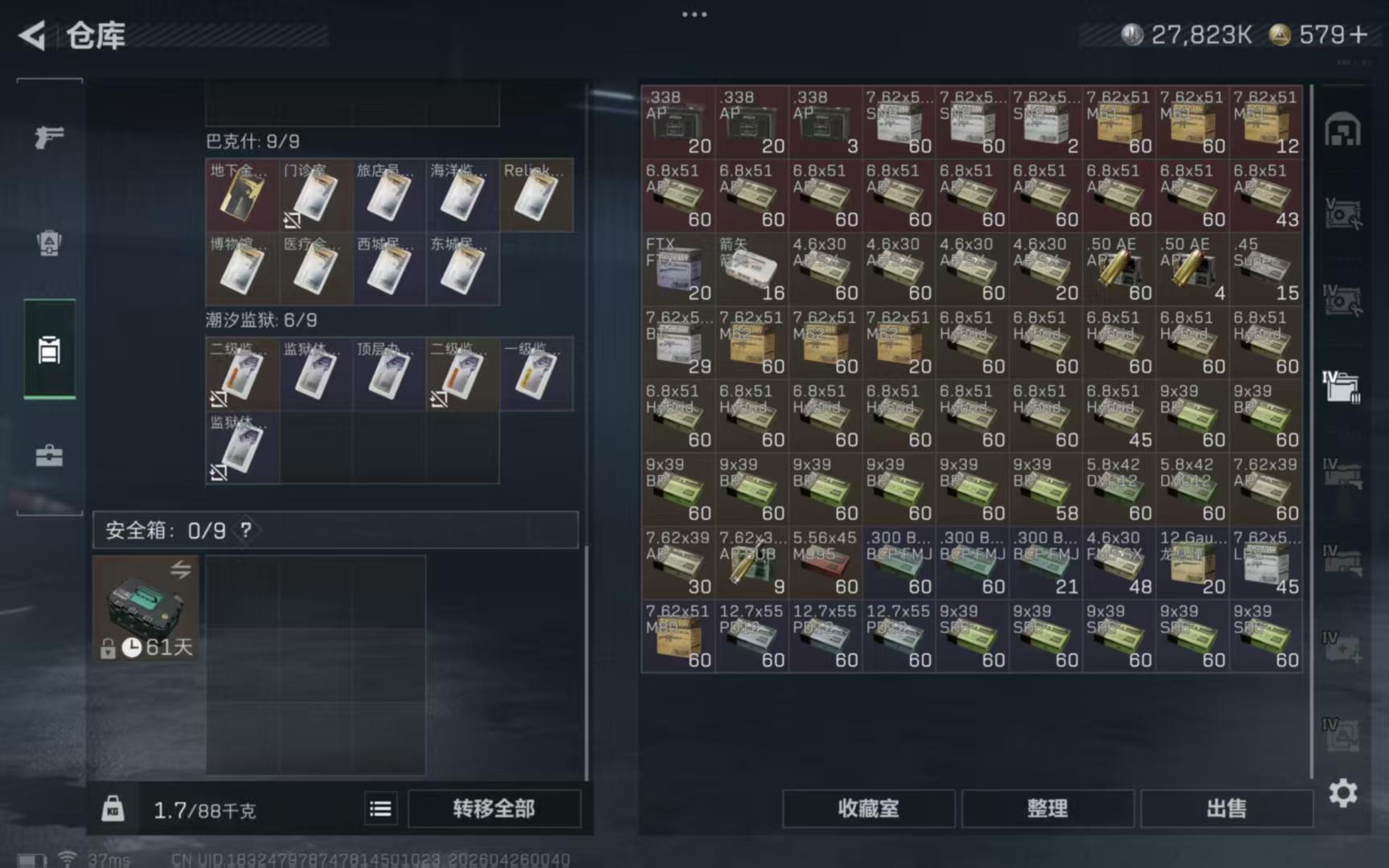Select the backpack gear category icon
The image size is (1389, 868).
49,243
